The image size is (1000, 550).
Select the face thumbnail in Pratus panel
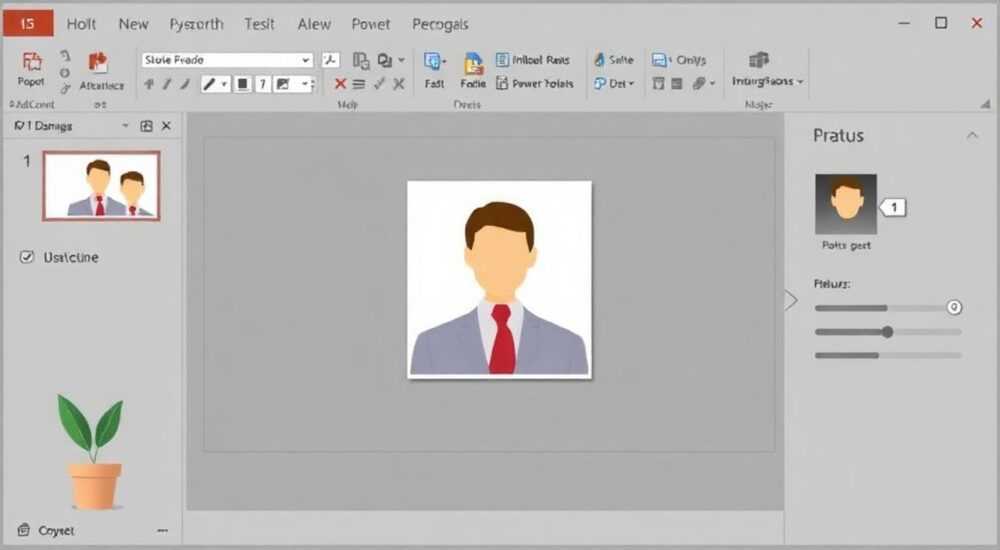(x=846, y=204)
